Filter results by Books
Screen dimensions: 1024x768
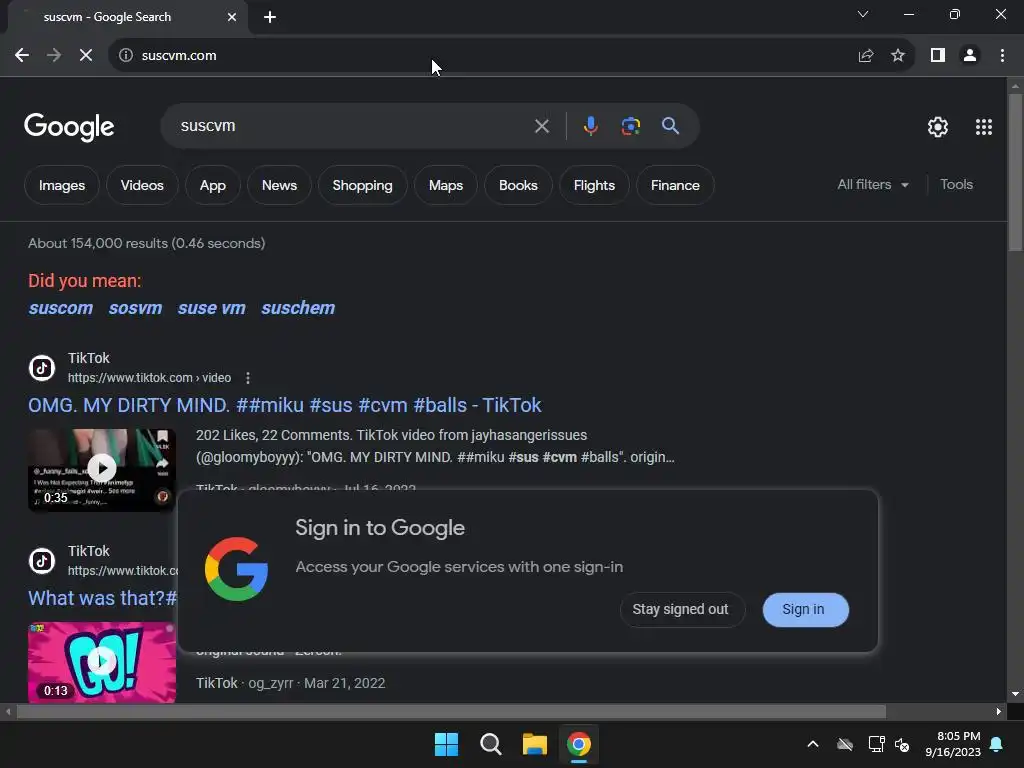tap(518, 185)
